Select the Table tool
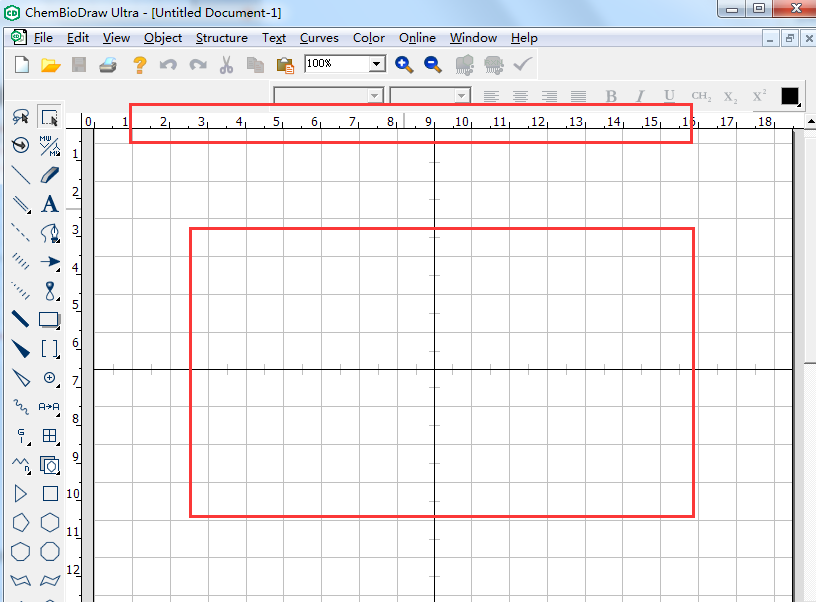The width and height of the screenshot is (816, 602). [x=50, y=436]
